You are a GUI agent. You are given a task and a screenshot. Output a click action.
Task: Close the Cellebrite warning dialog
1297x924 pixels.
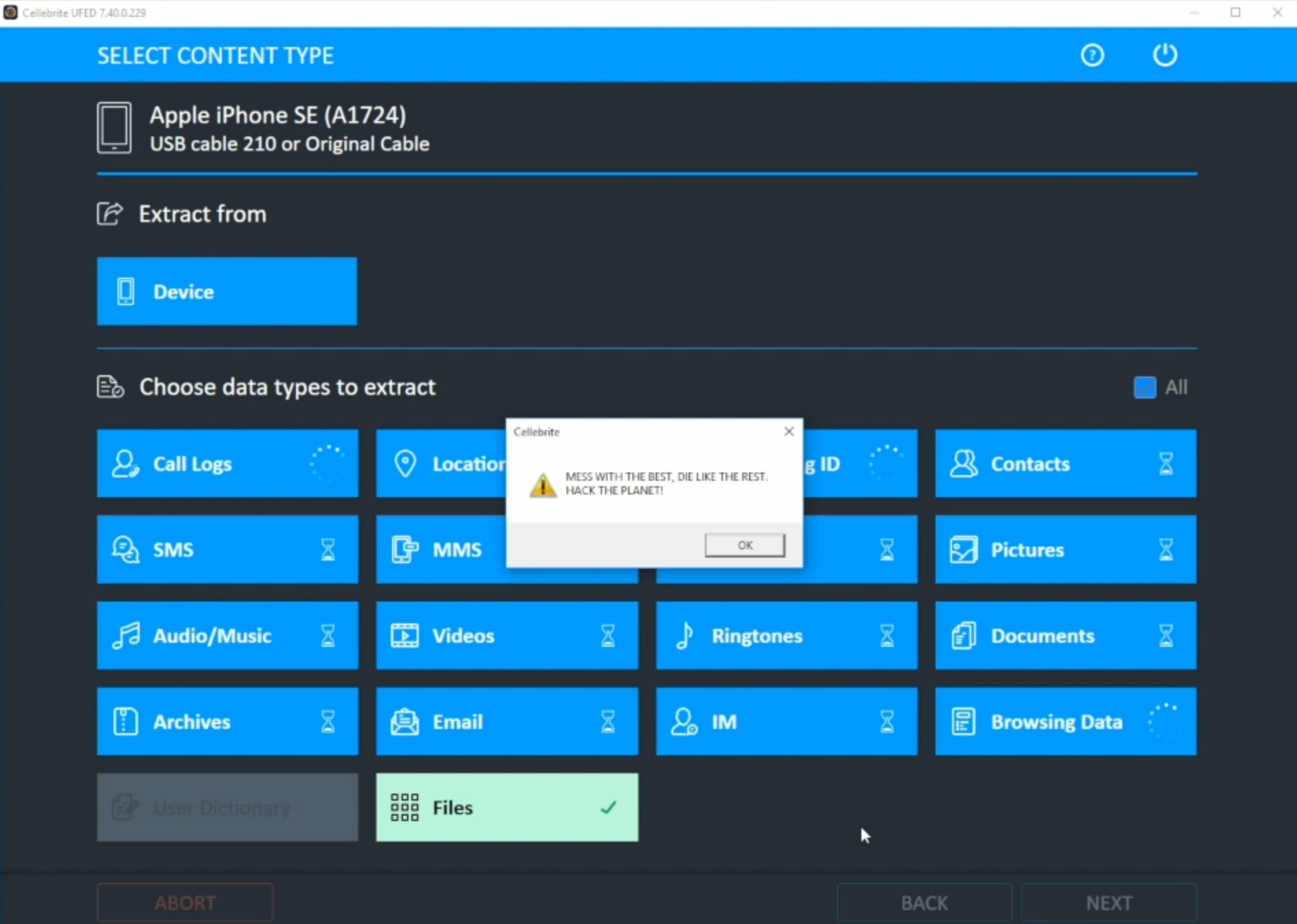click(x=788, y=431)
